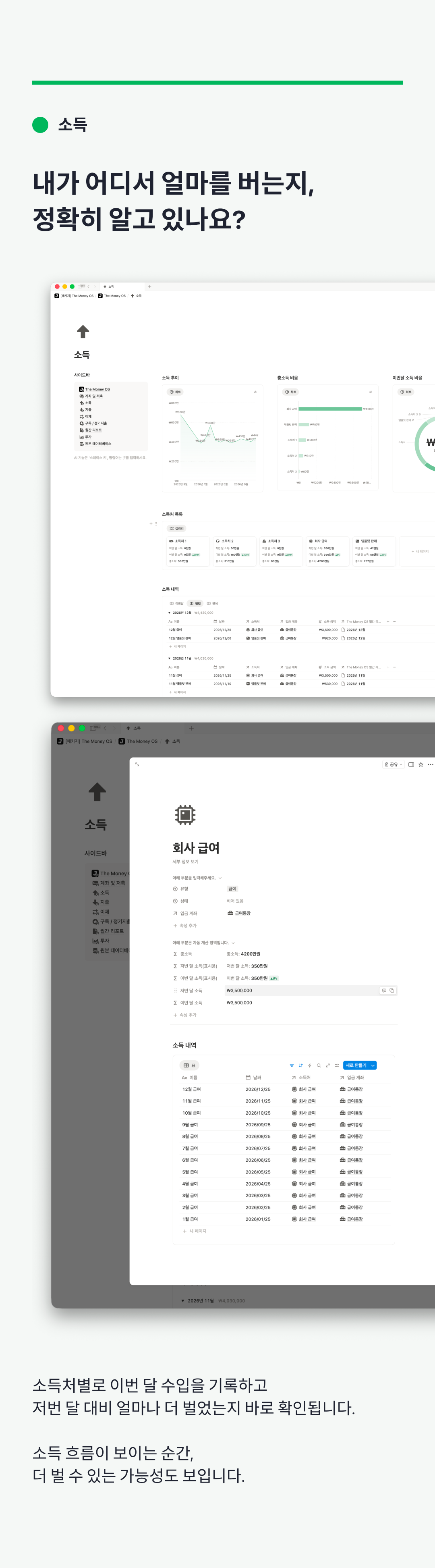Collapse the 2026년 11월 group in top window
This screenshot has height=1568, width=435.
click(x=169, y=658)
